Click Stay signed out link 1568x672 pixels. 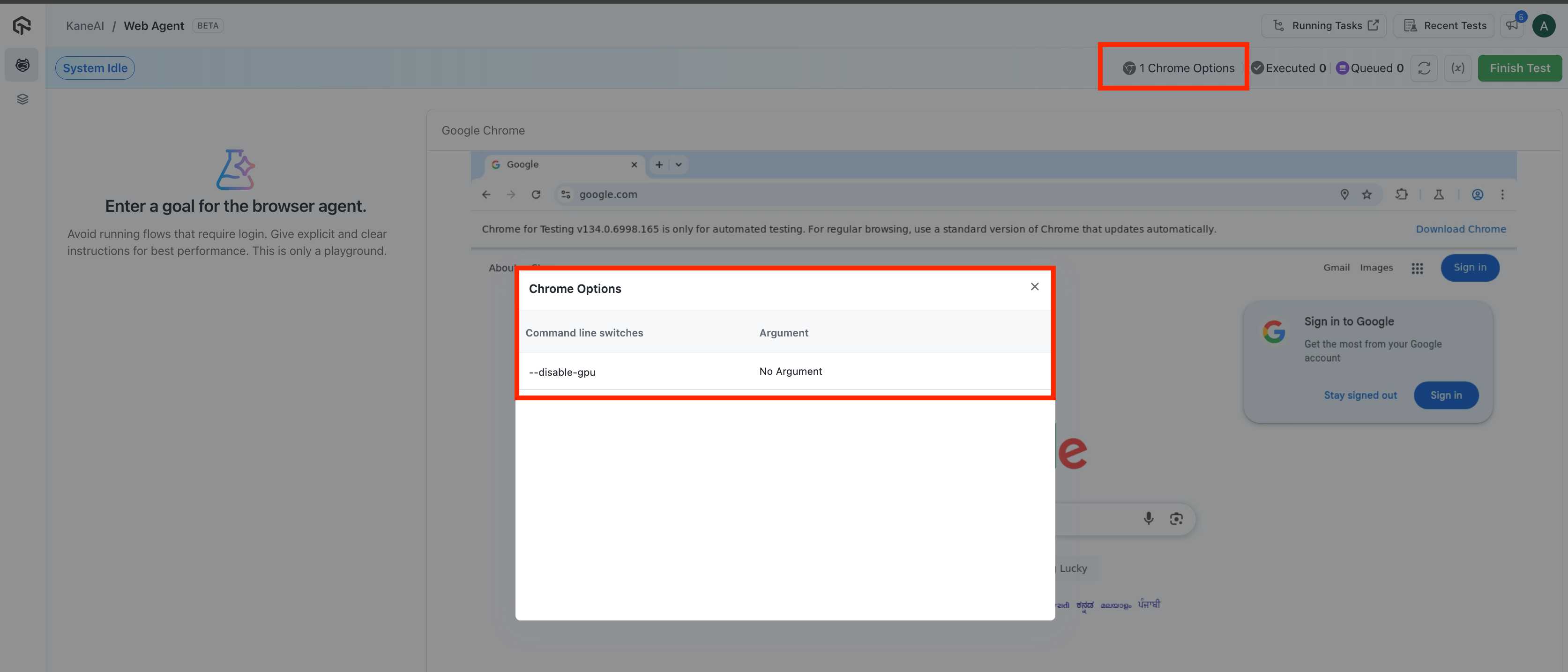pos(1360,396)
